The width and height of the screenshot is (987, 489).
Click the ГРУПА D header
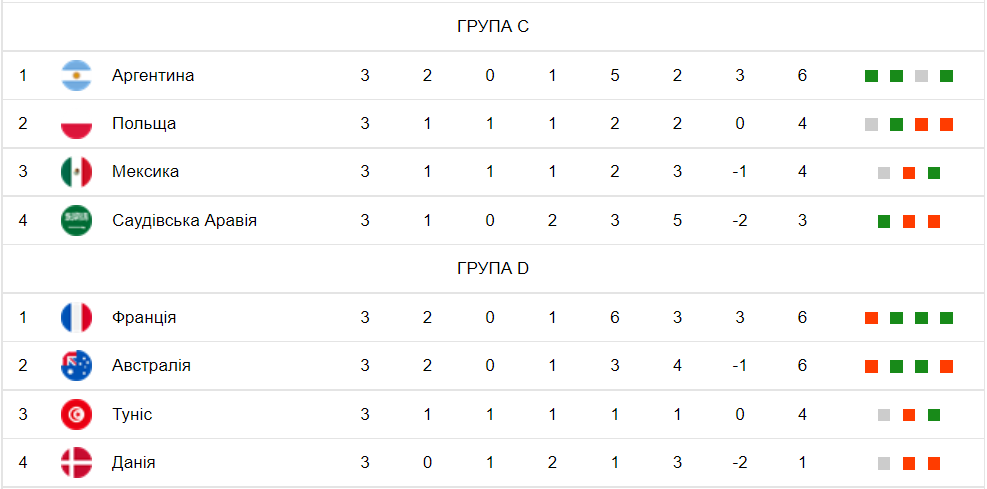(493, 269)
